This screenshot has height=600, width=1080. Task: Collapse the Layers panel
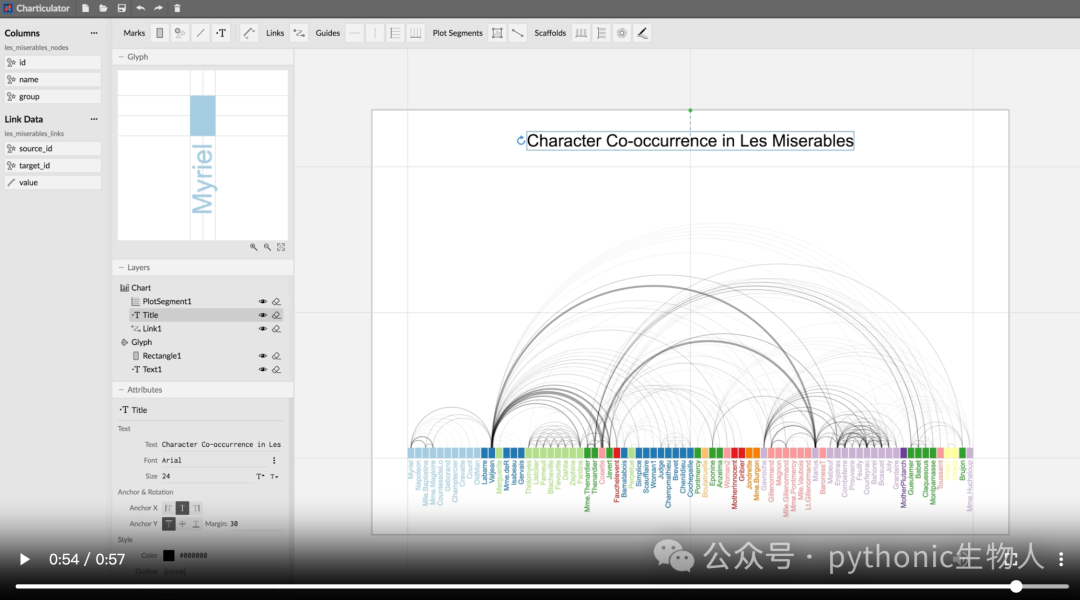121,267
